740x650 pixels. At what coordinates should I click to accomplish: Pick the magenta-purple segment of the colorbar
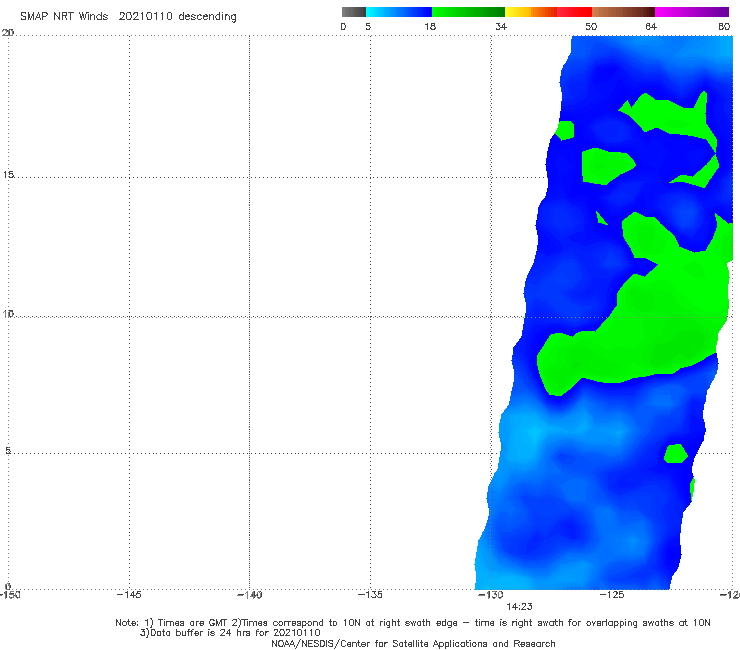[692, 12]
